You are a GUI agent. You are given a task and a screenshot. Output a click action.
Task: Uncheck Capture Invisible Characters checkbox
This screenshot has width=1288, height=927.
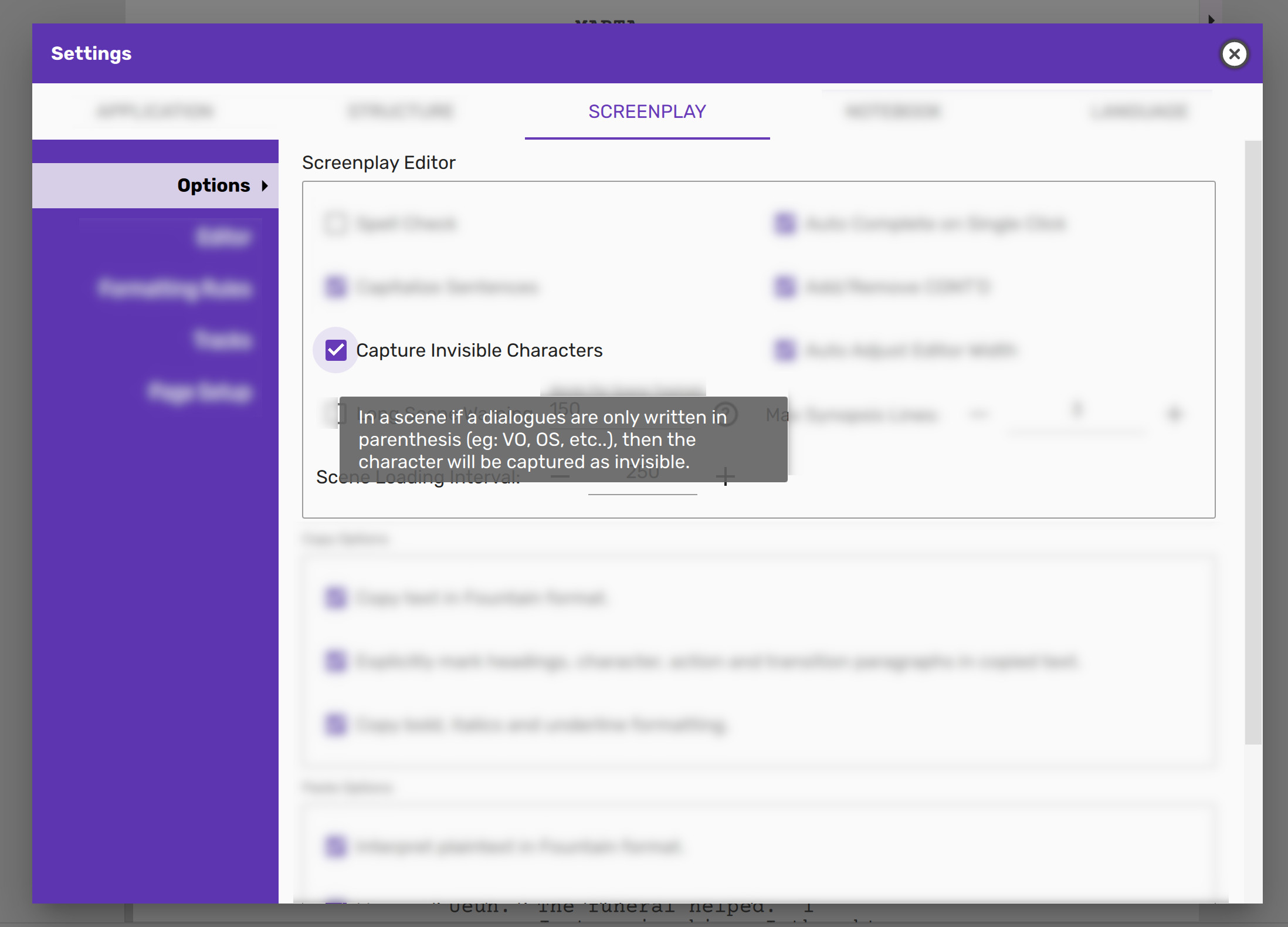[336, 350]
